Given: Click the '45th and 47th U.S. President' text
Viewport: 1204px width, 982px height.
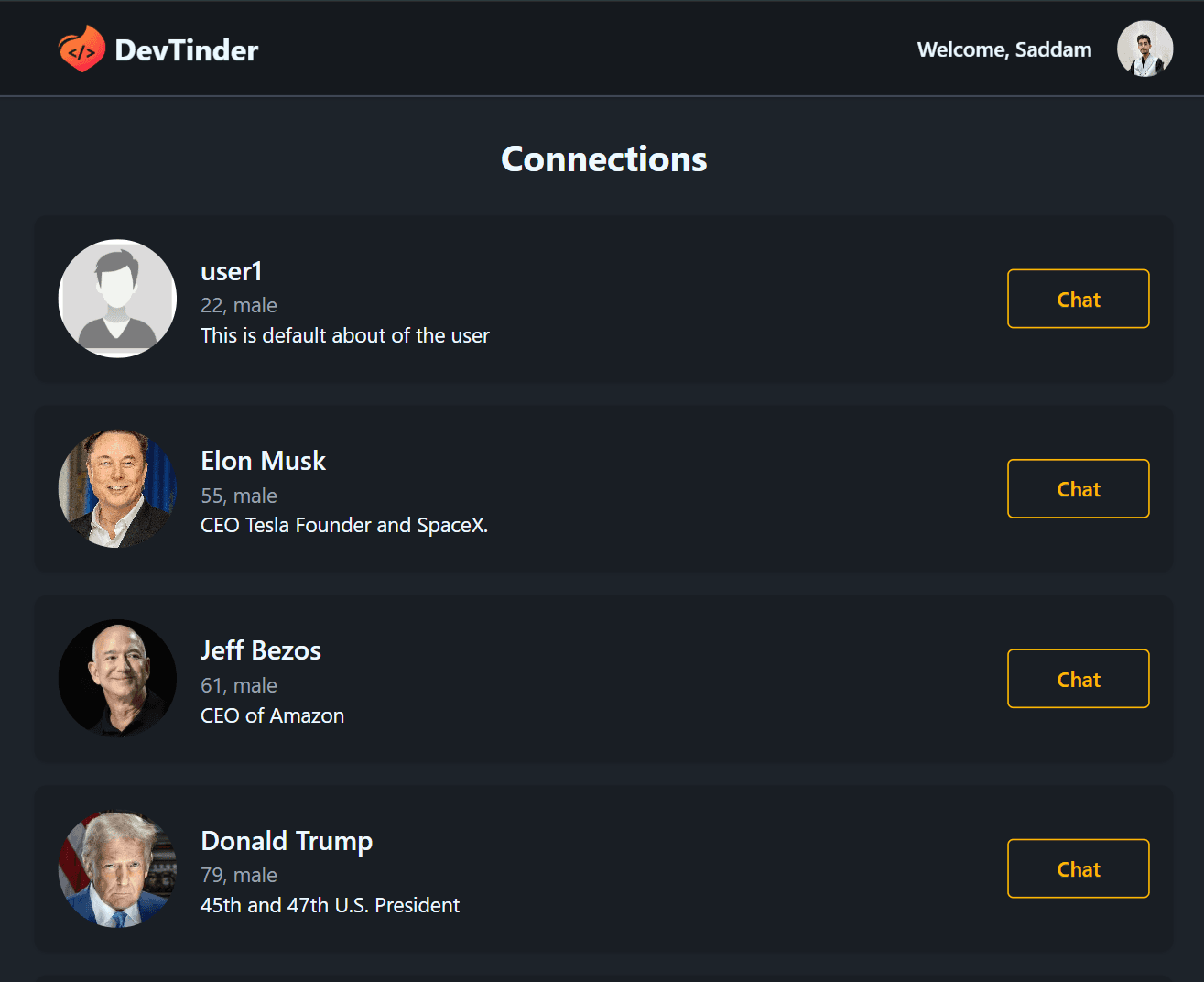Looking at the screenshot, I should pos(331,905).
